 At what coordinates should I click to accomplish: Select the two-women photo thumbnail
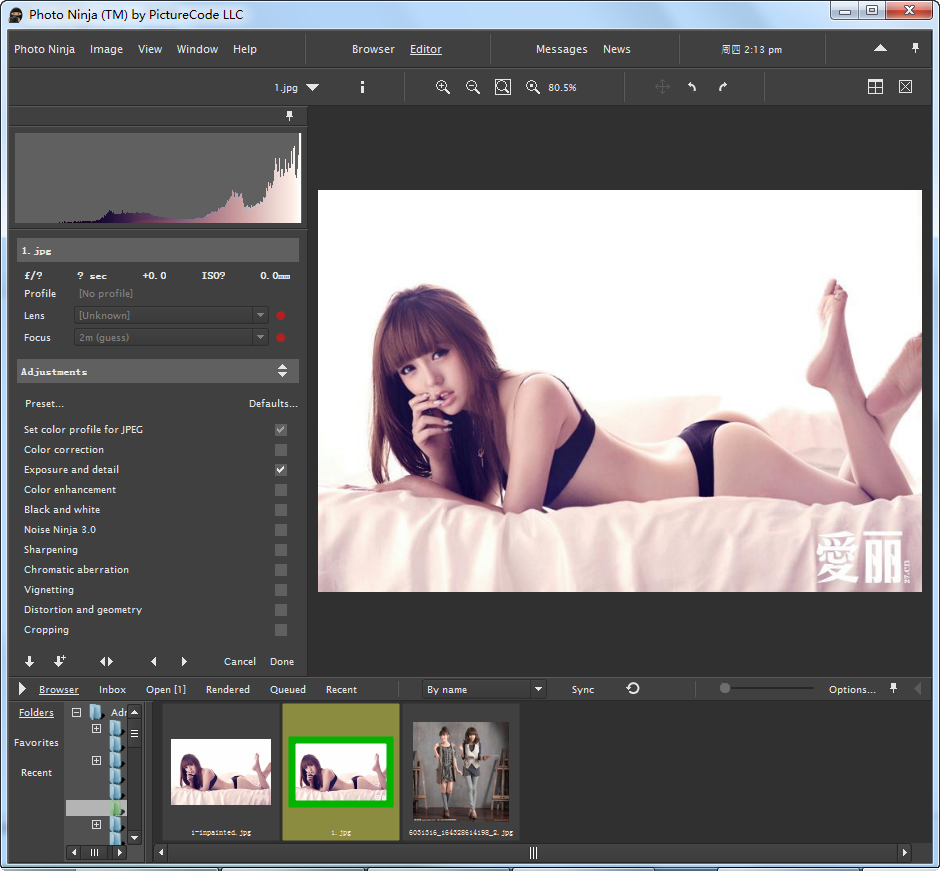pyautogui.click(x=461, y=770)
